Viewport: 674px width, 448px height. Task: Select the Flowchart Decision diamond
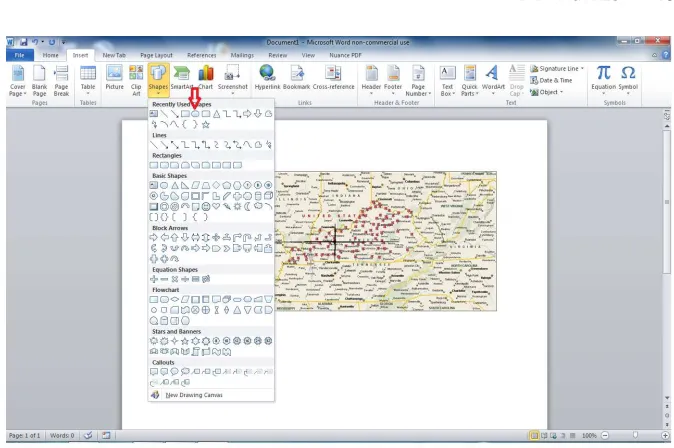(175, 299)
